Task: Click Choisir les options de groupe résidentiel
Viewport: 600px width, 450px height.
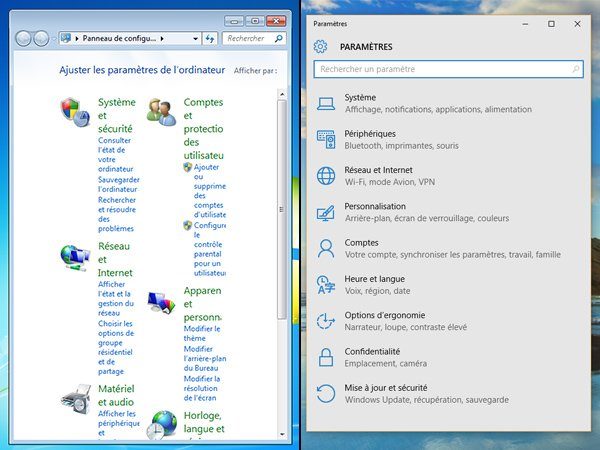Action: (115, 347)
